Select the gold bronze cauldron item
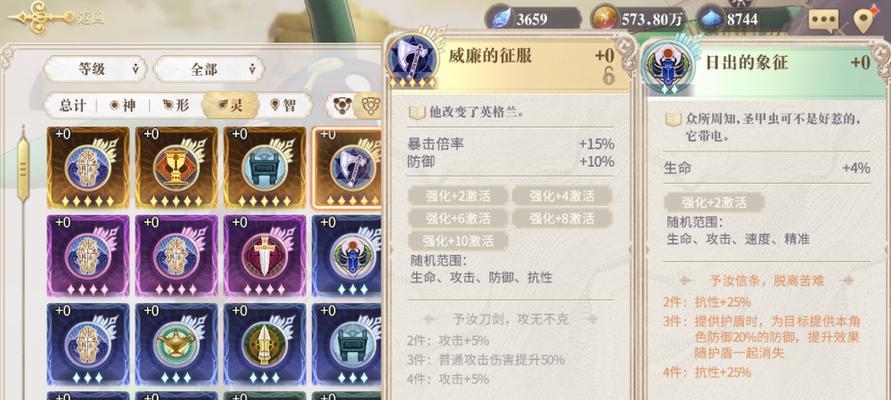Image resolution: width=891 pixels, height=400 pixels. (264, 168)
